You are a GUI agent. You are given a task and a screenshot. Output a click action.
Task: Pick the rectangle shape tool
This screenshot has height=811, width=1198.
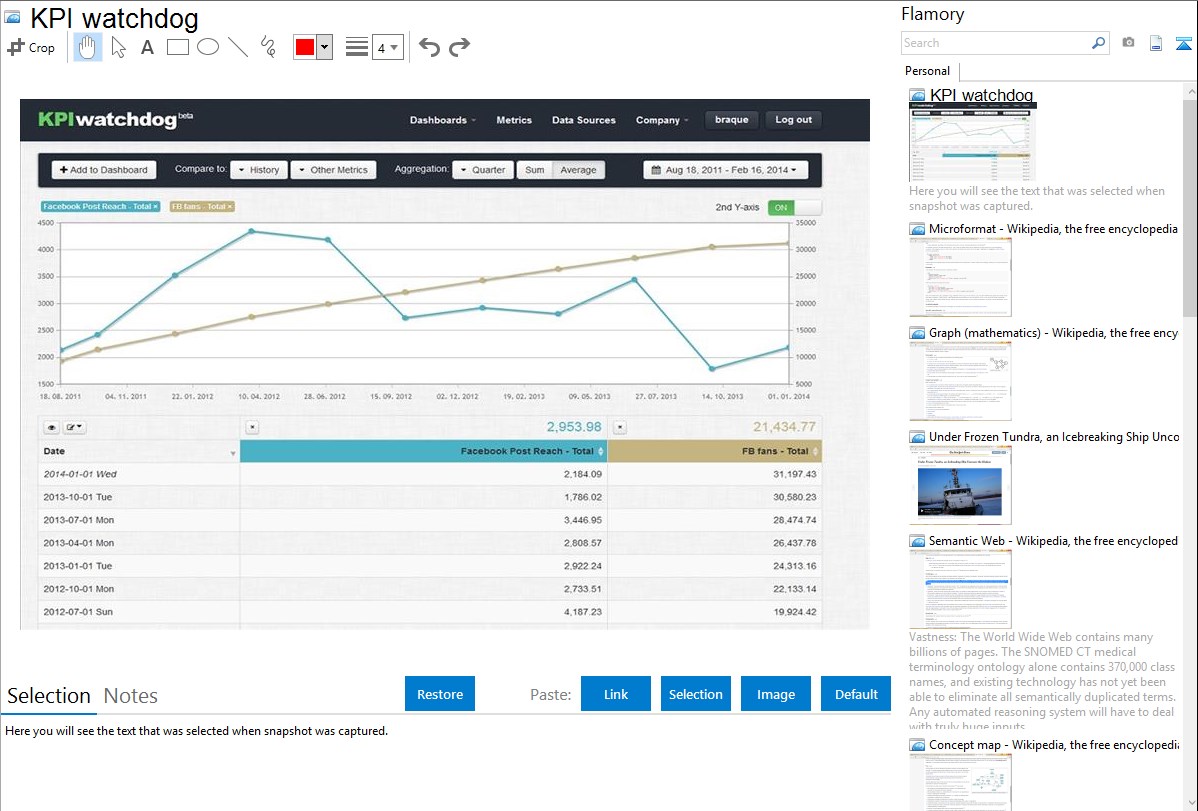pos(177,47)
